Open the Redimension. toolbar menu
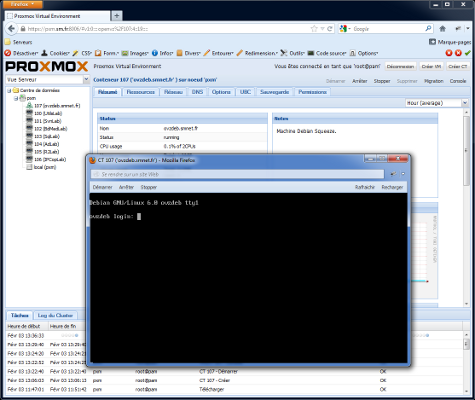475x400 pixels. coord(257,53)
